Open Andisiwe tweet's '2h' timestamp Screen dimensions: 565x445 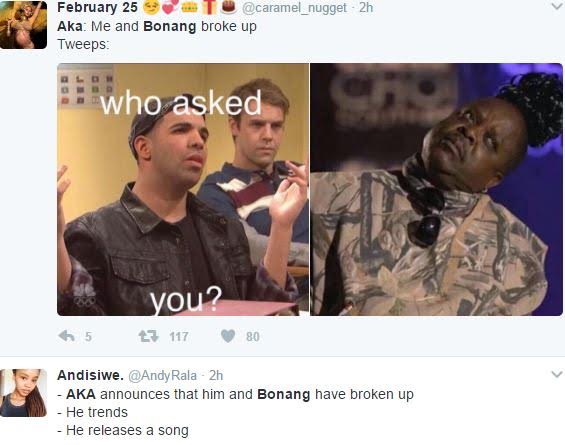point(216,375)
